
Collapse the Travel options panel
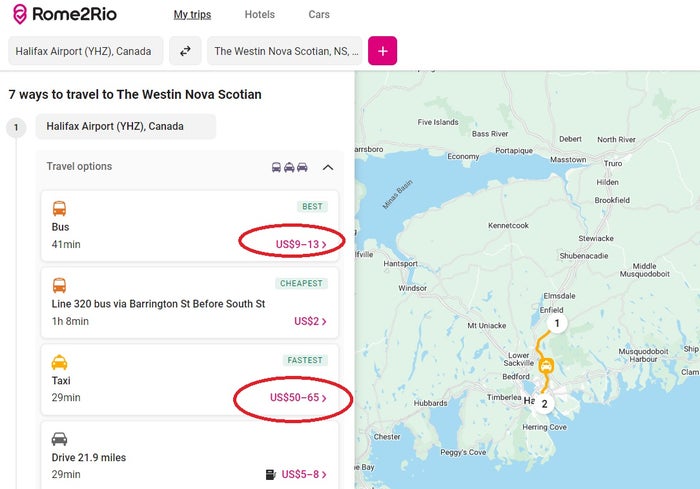[328, 167]
